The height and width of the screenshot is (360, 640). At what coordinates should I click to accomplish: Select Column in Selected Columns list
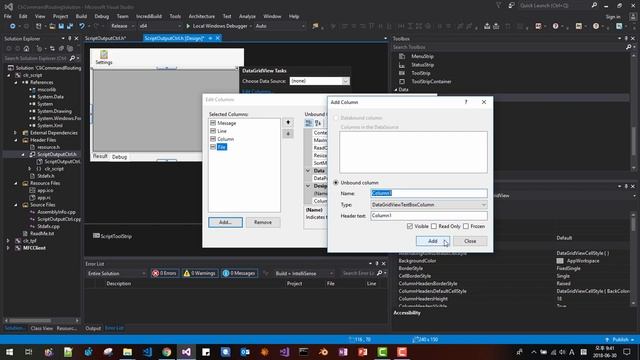coord(225,139)
